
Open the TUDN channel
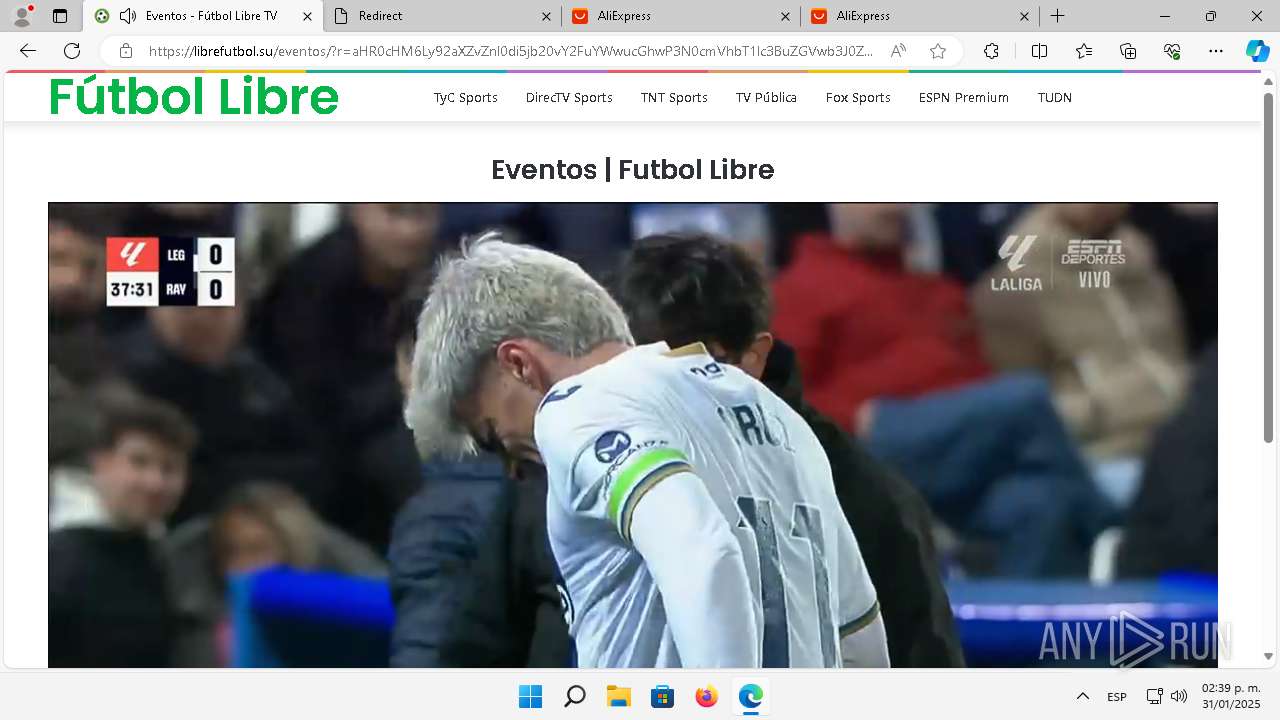[1055, 98]
